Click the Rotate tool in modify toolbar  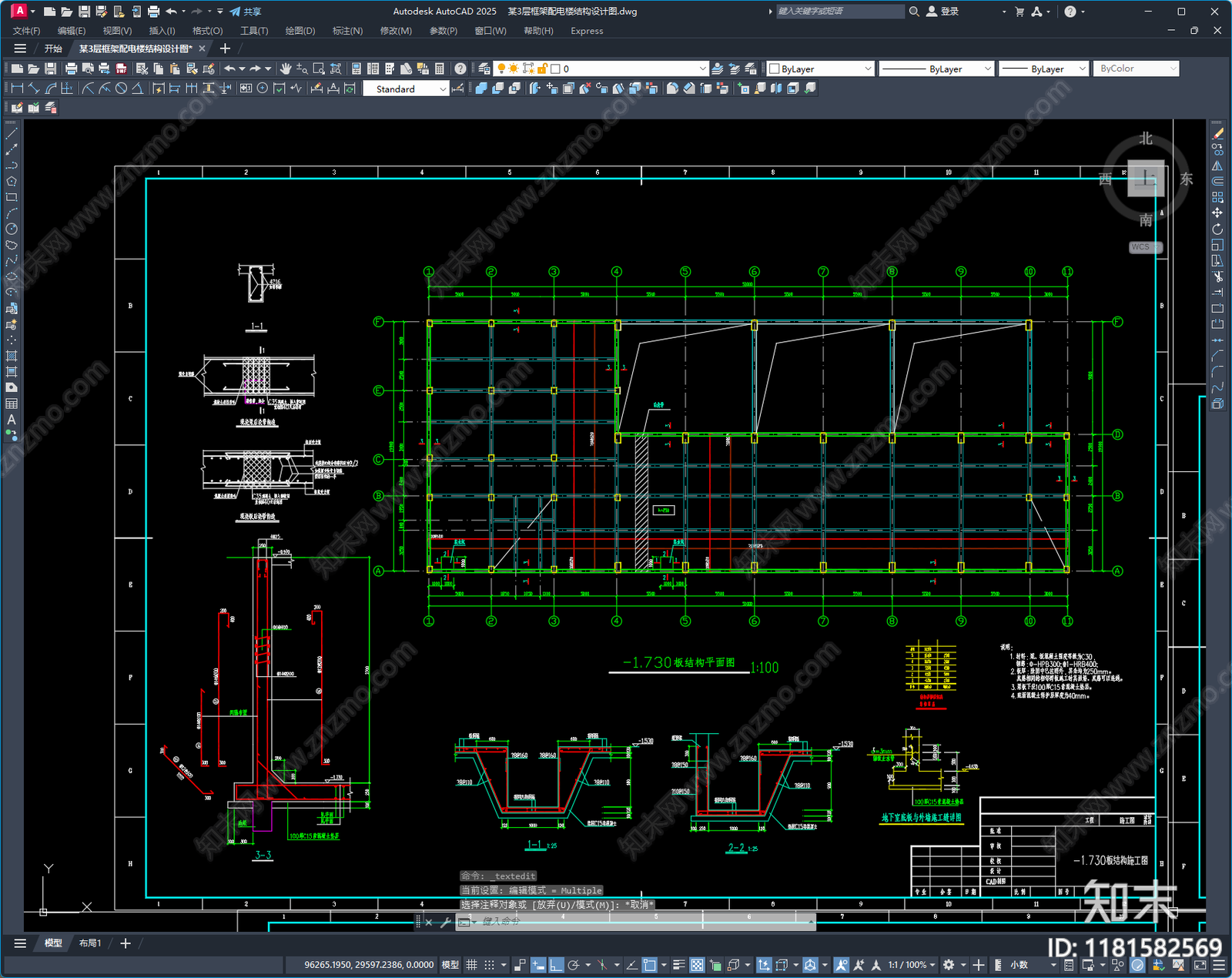pyautogui.click(x=1217, y=229)
